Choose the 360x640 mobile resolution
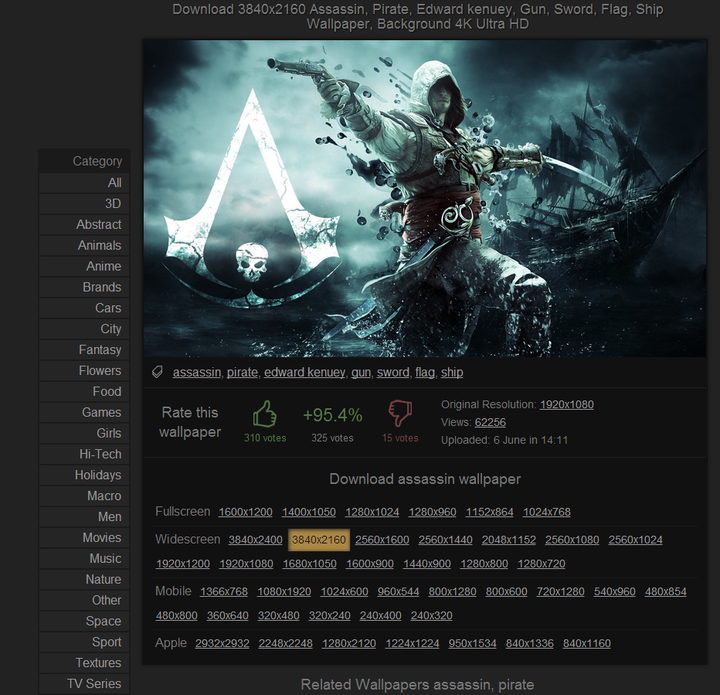Image resolution: width=720 pixels, height=695 pixels. [x=227, y=616]
